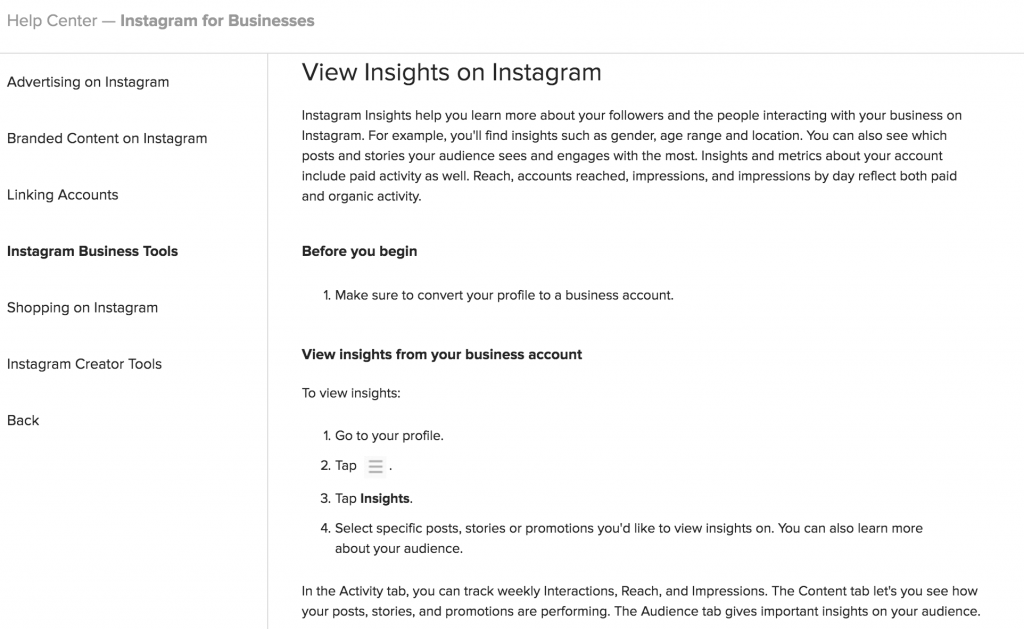Click Help Center in the header
Viewport: 1024px width, 629px height.
tap(52, 21)
